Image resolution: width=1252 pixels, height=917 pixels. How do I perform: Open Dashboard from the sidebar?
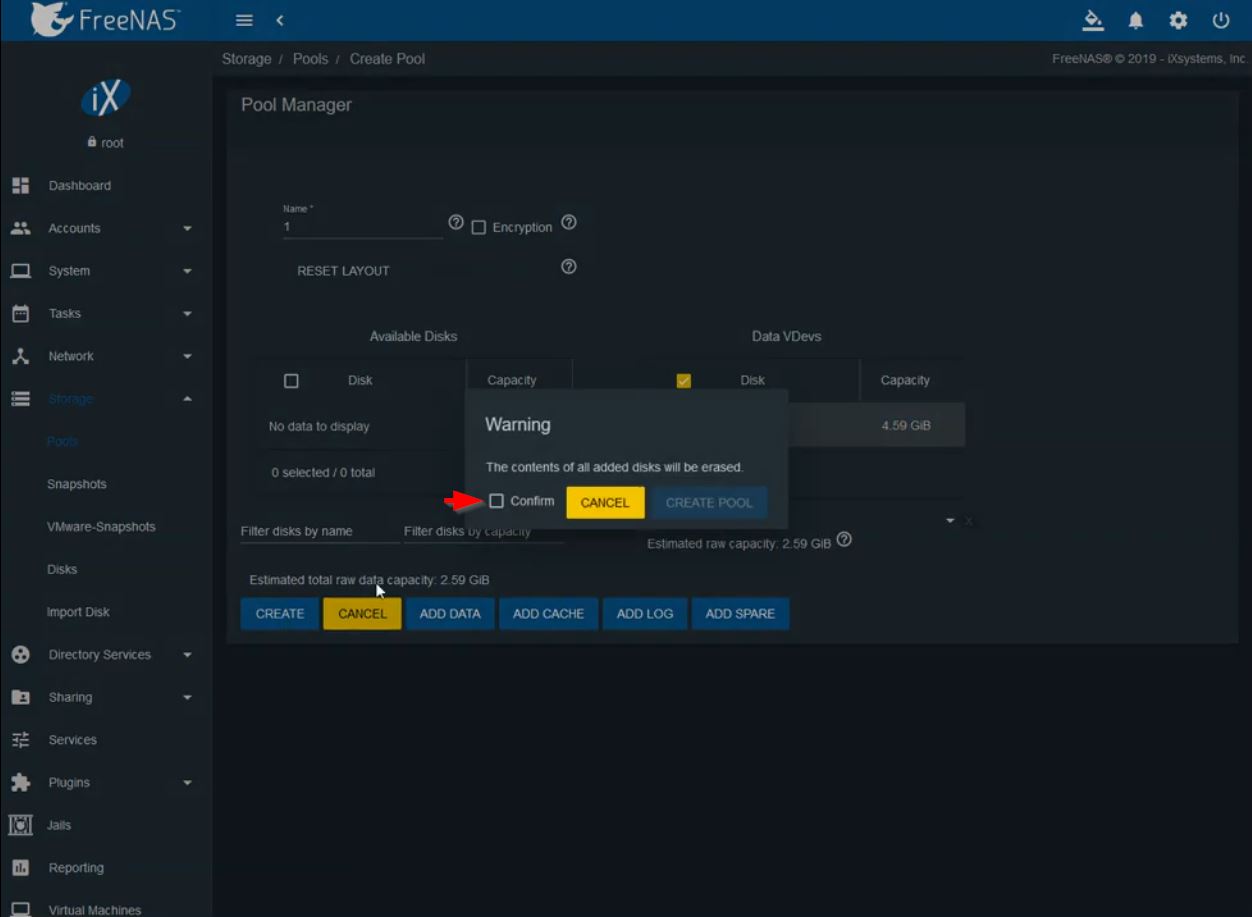80,186
